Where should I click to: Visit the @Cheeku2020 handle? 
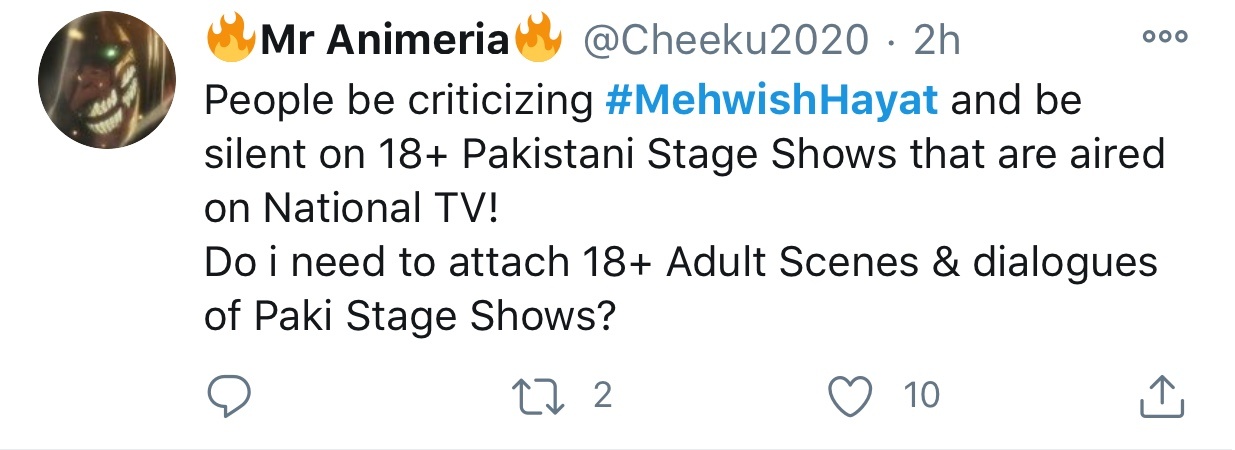tap(723, 41)
